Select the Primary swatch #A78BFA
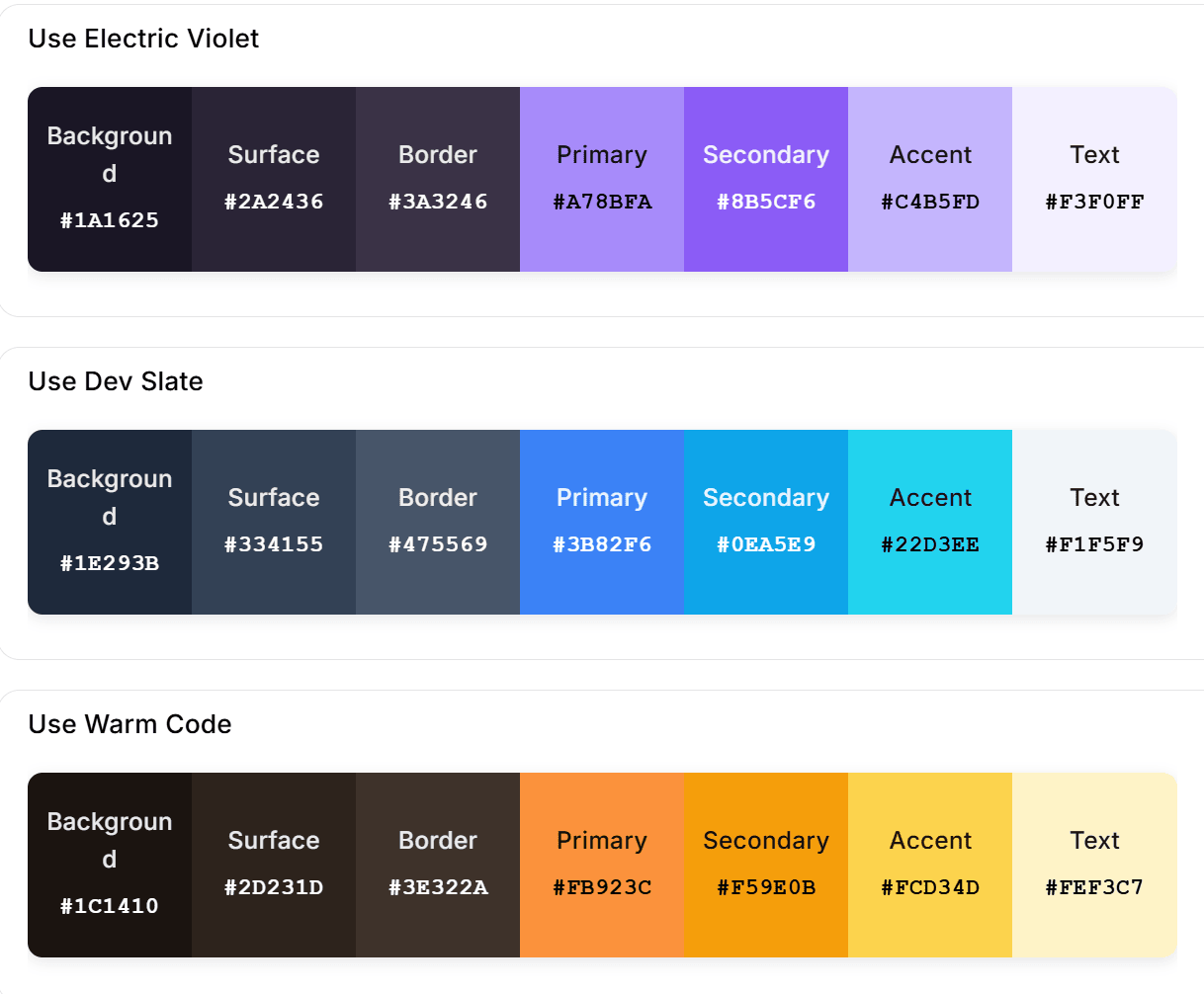The image size is (1204, 994). pyautogui.click(x=602, y=178)
